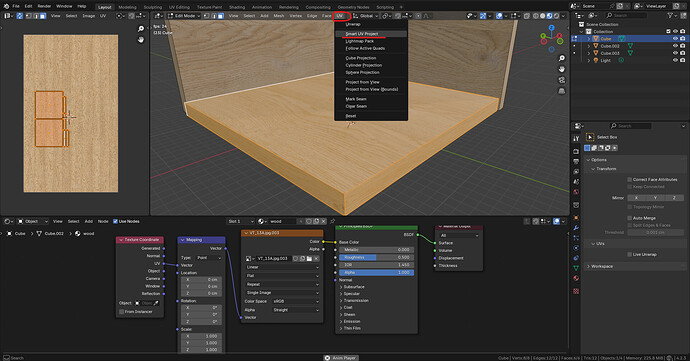Disable Cube in renders via camera icon

click(x=682, y=39)
